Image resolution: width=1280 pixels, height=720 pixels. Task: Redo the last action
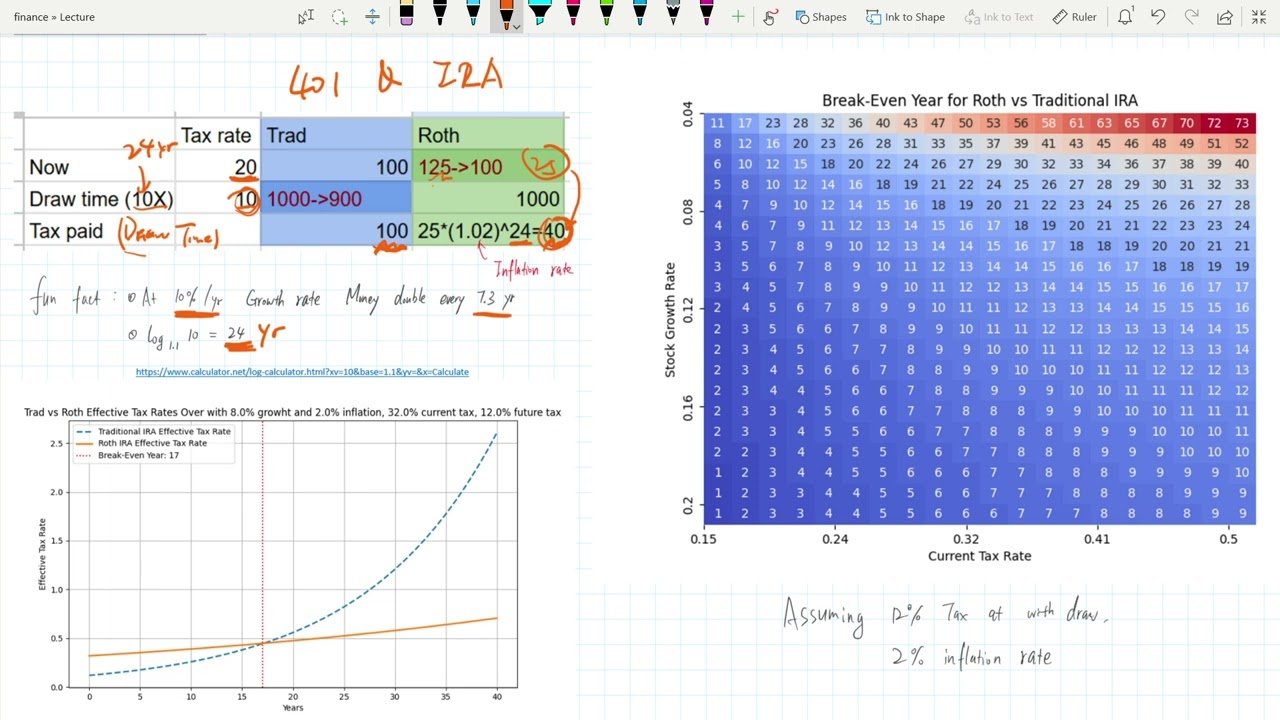(x=1191, y=16)
